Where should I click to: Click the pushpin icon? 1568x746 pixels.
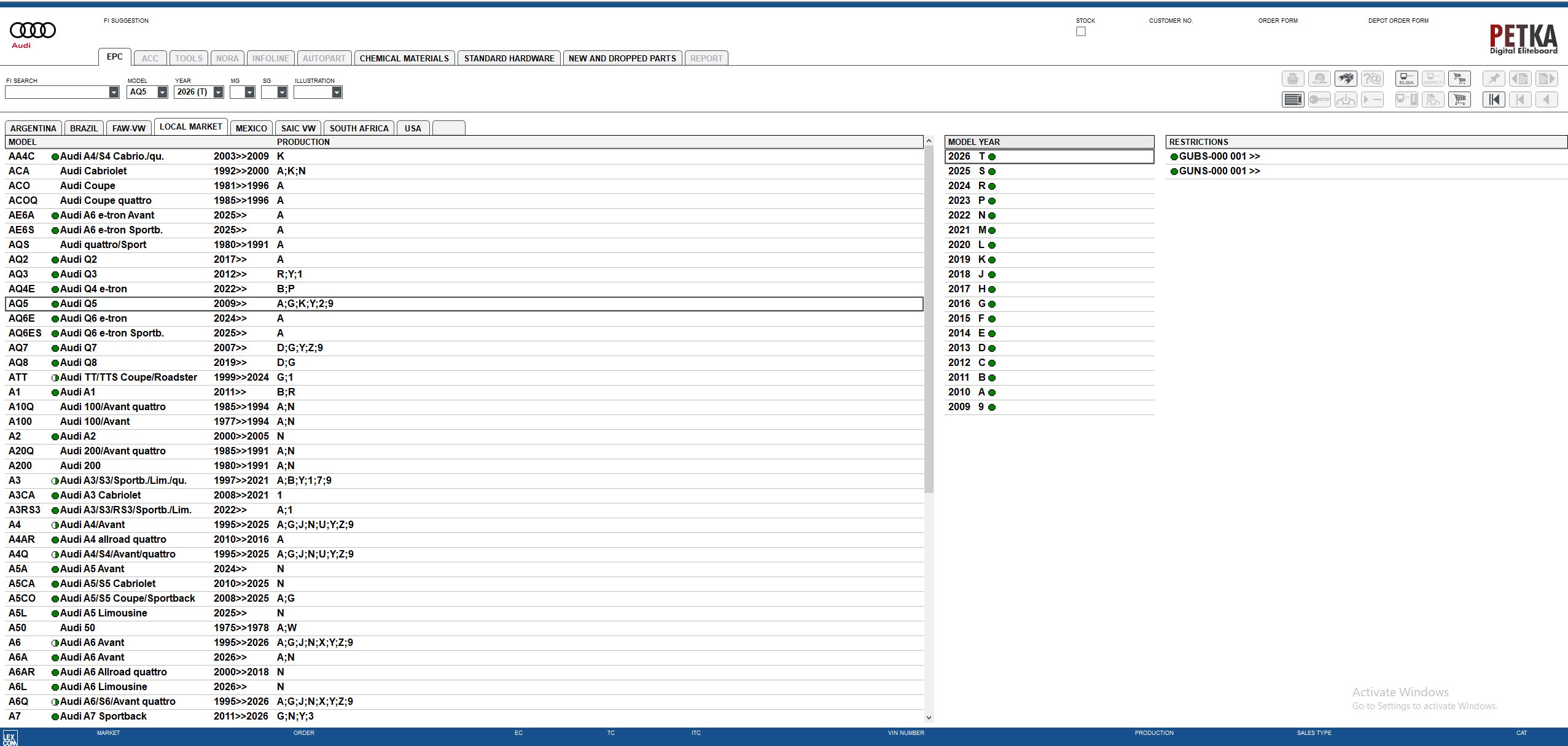[1494, 79]
